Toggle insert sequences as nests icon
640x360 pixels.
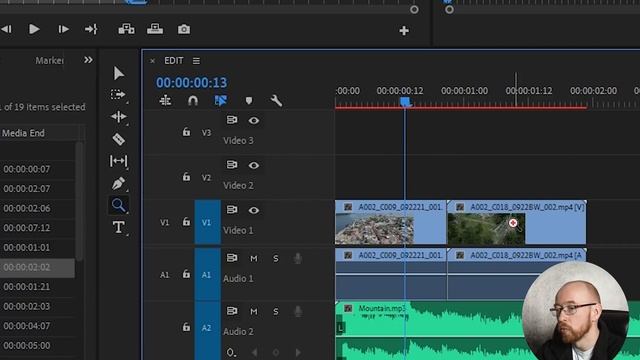[x=165, y=100]
